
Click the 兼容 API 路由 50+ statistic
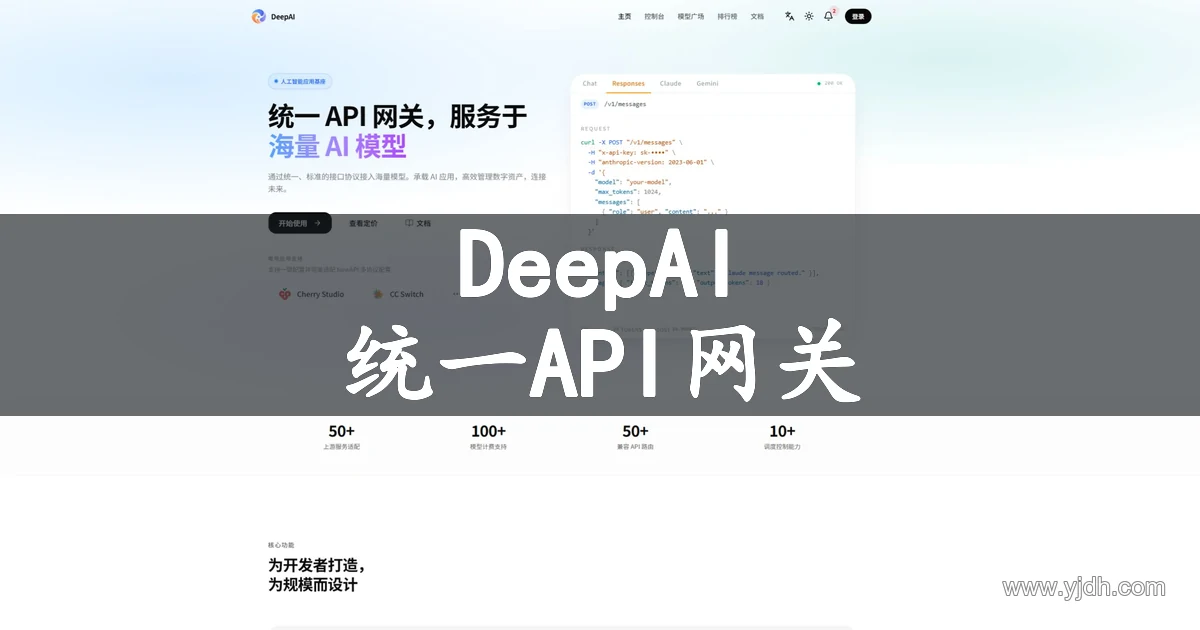[636, 437]
